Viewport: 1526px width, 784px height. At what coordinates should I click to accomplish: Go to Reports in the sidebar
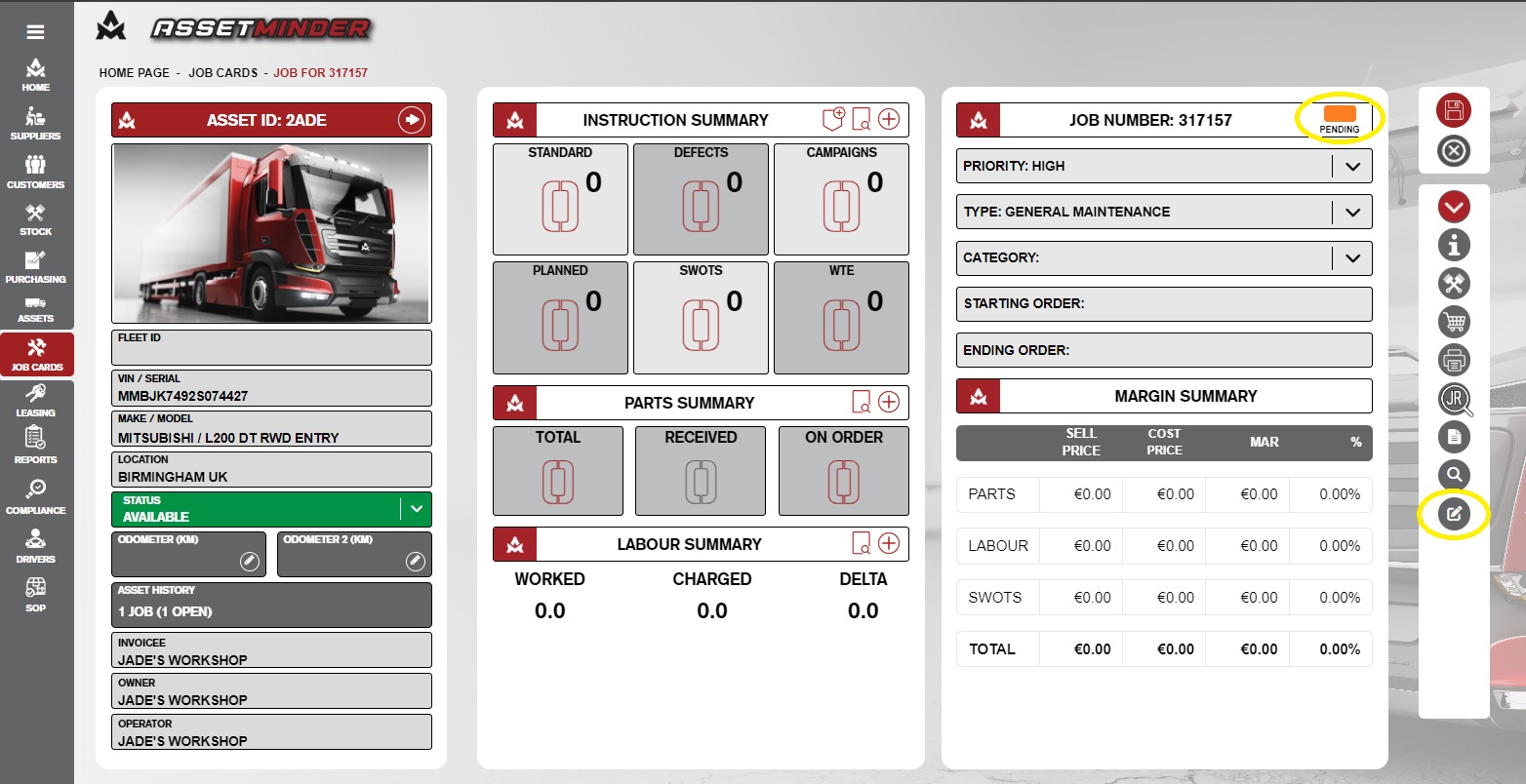35,446
